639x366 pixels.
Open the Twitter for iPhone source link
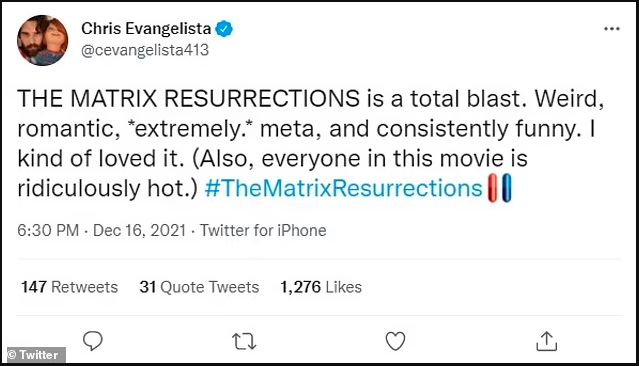pos(263,231)
